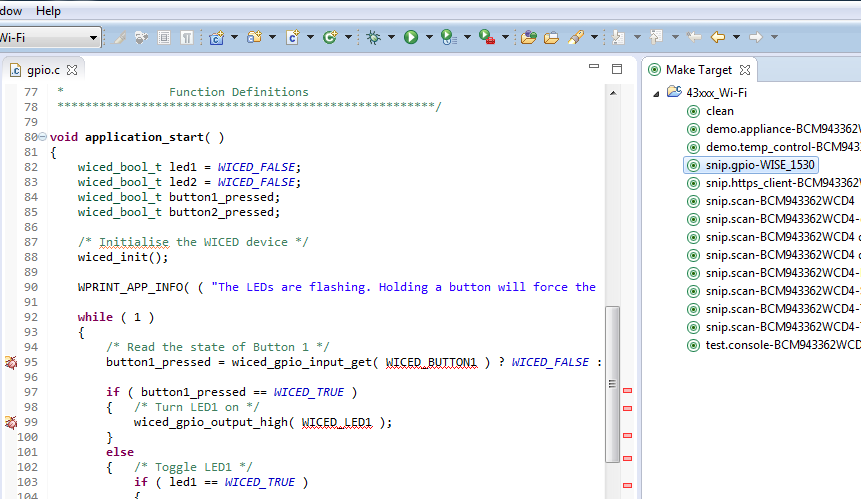Viewport: 861px width, 499px height.
Task: Open the dropdown arrow beside the Run button
Action: (x=429, y=37)
